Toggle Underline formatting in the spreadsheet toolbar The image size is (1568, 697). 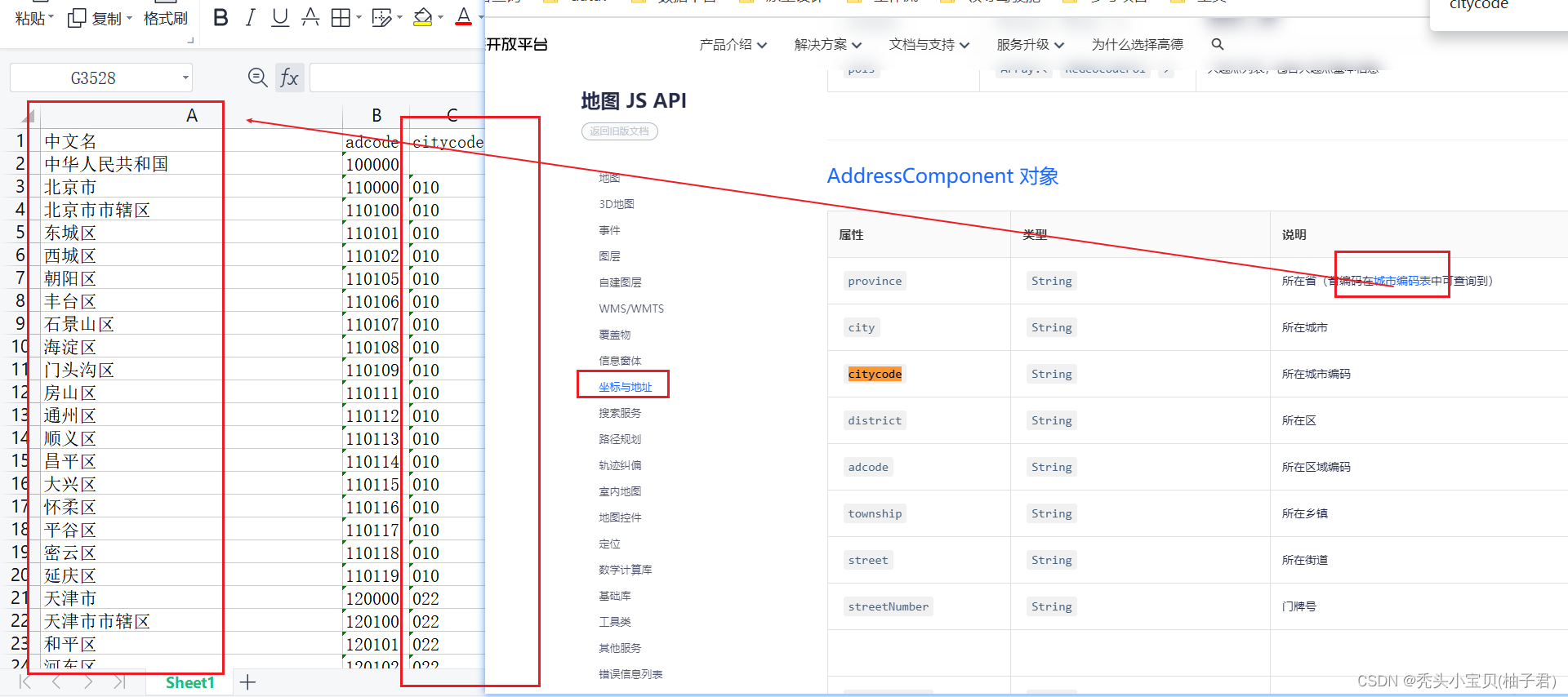pyautogui.click(x=280, y=18)
